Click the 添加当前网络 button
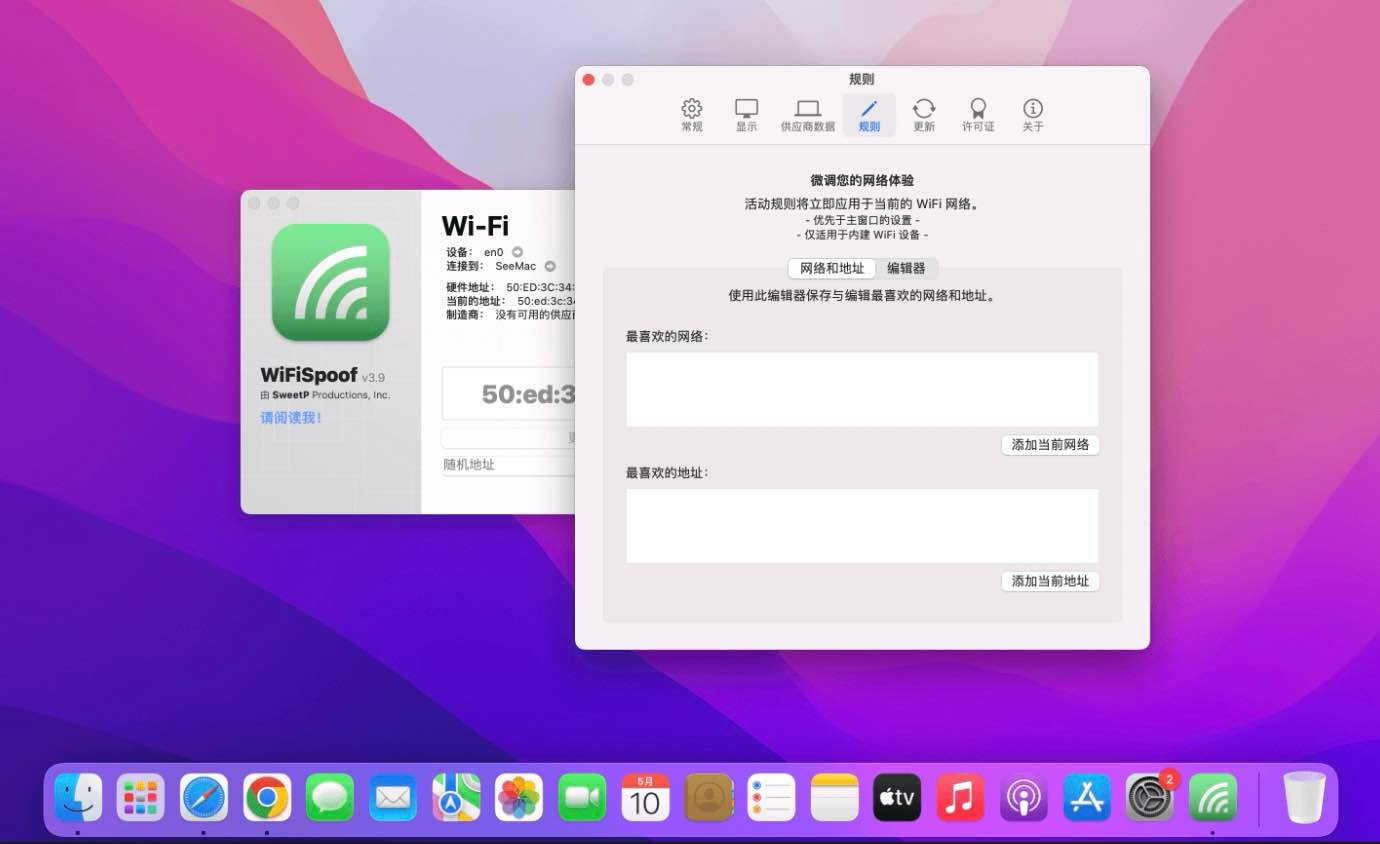 click(x=1050, y=445)
